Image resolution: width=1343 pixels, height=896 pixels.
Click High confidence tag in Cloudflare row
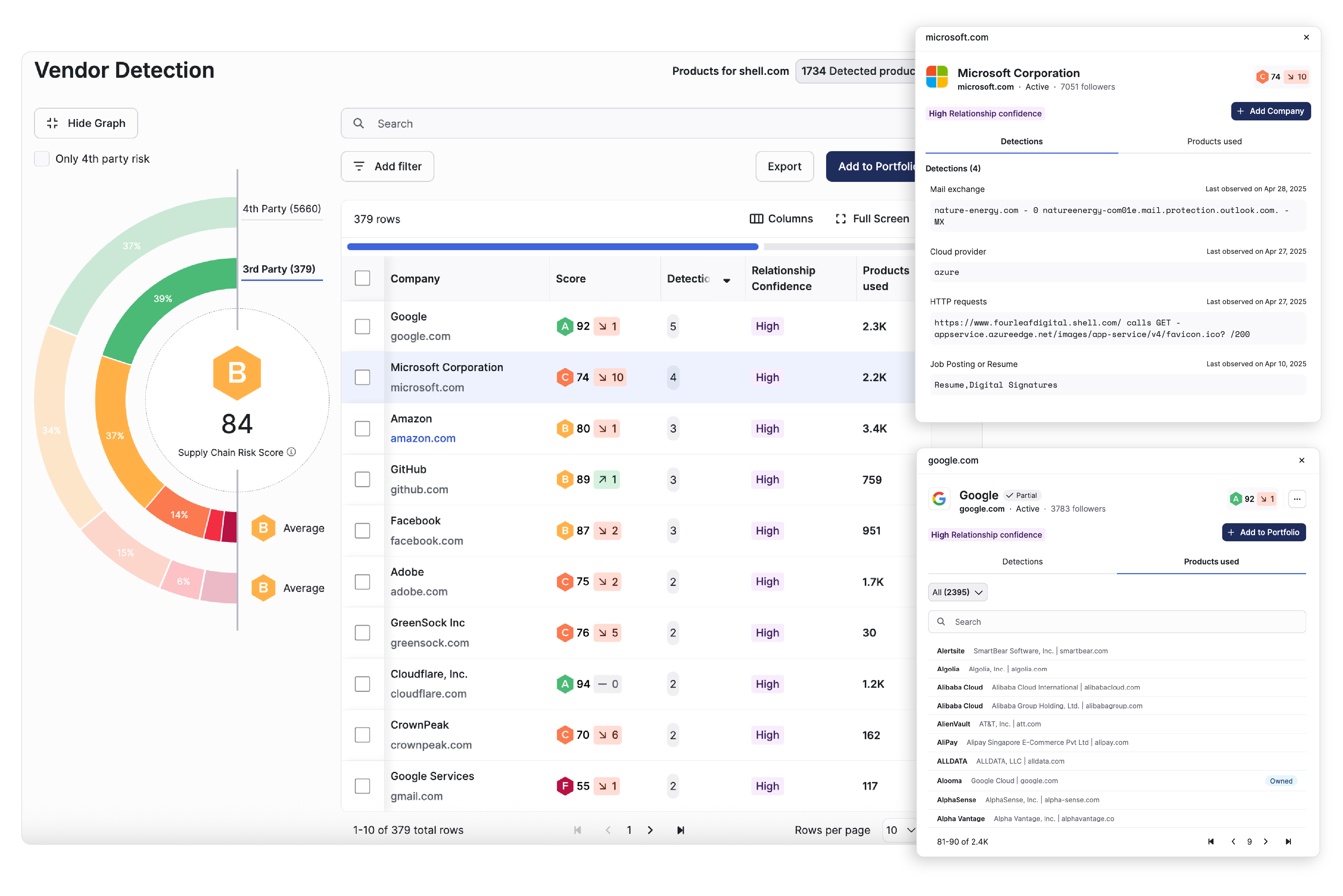[x=767, y=684]
